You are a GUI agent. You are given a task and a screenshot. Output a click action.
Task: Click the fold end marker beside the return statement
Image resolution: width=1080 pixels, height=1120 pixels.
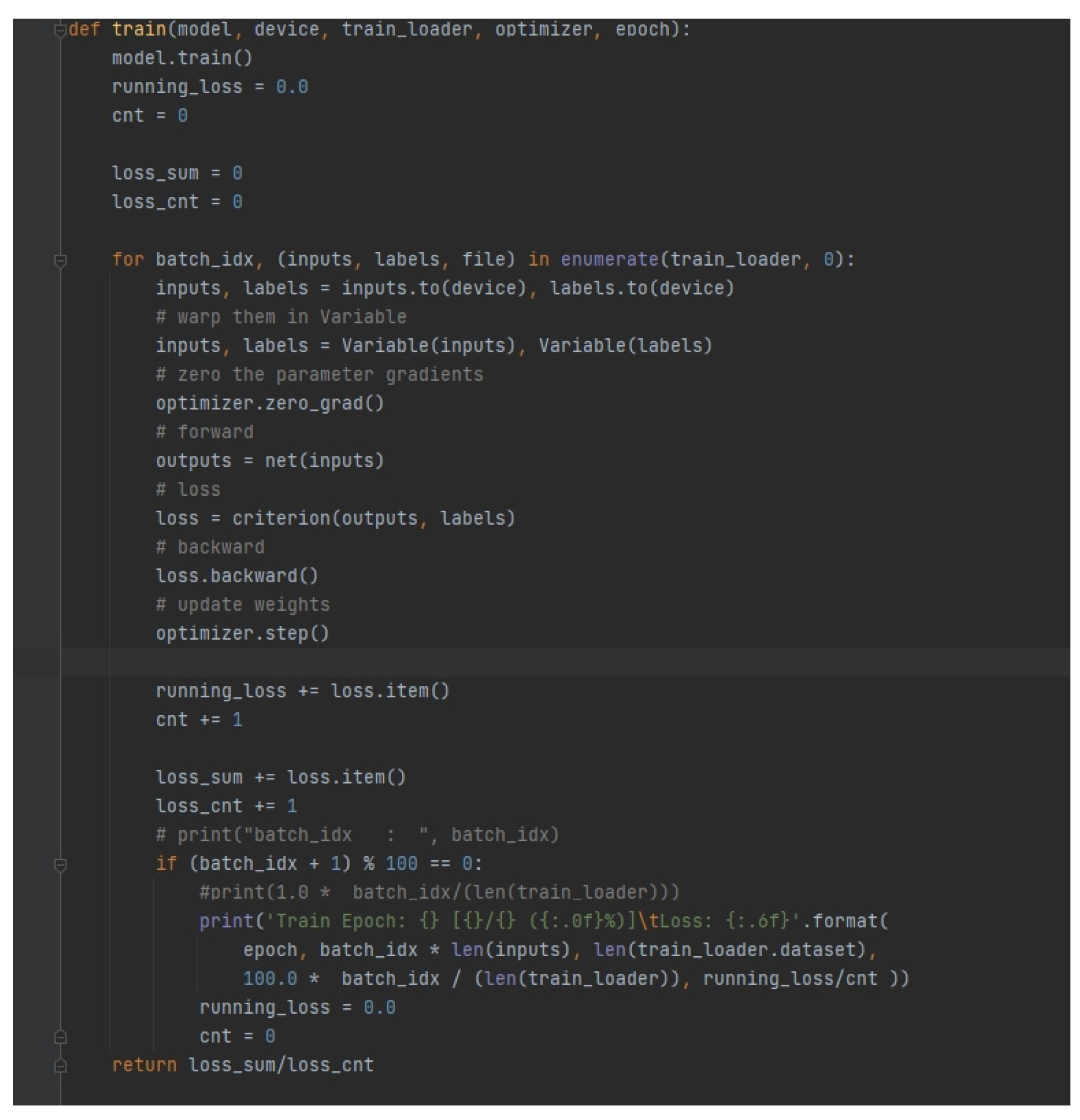tap(60, 1066)
